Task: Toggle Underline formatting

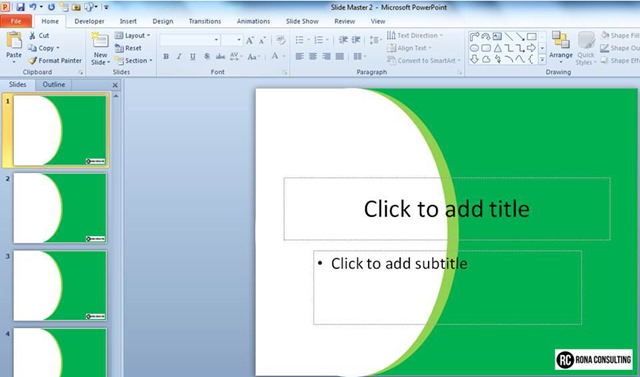Action: [x=193, y=57]
